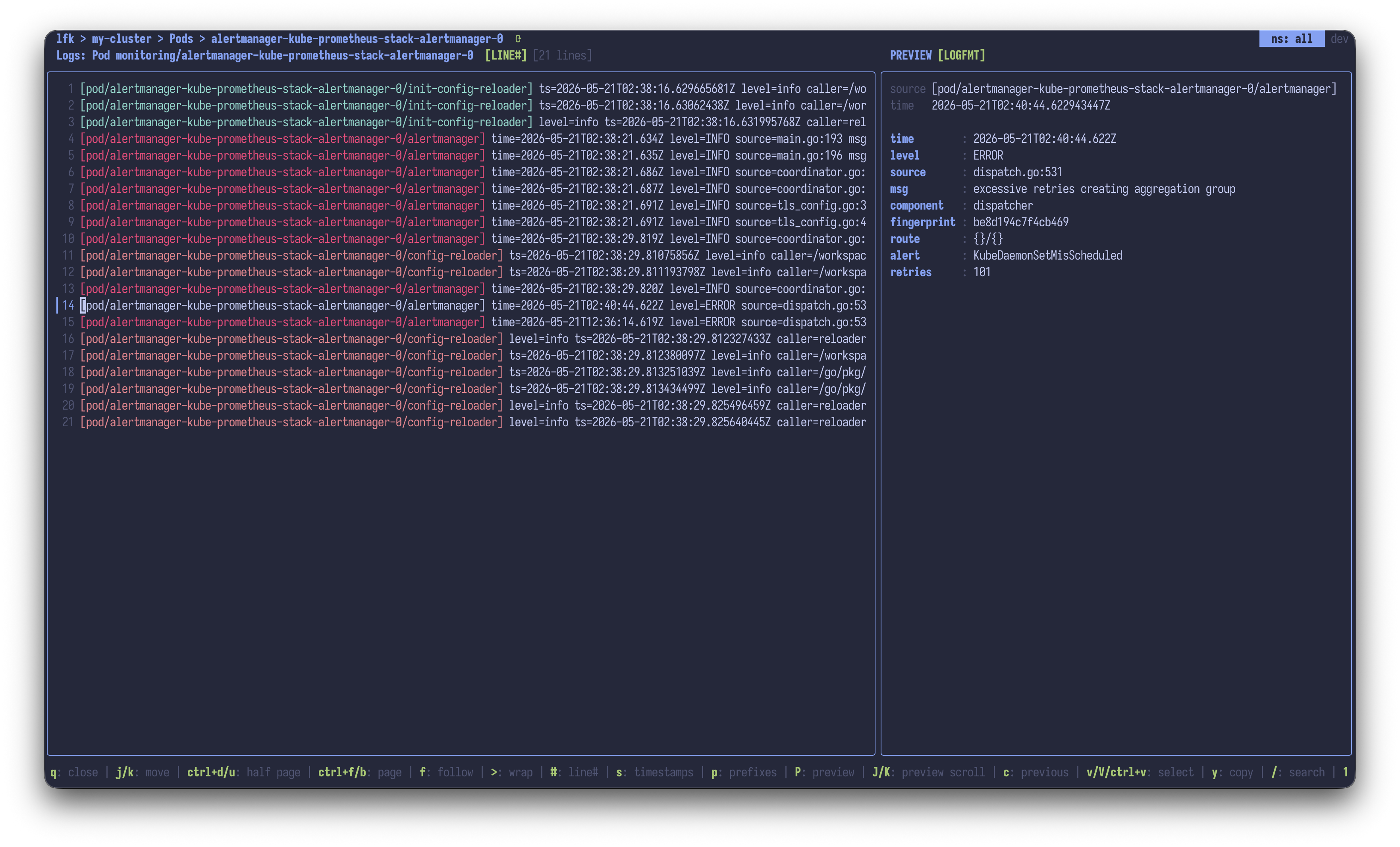Toggle '#: line#' hint

574,772
